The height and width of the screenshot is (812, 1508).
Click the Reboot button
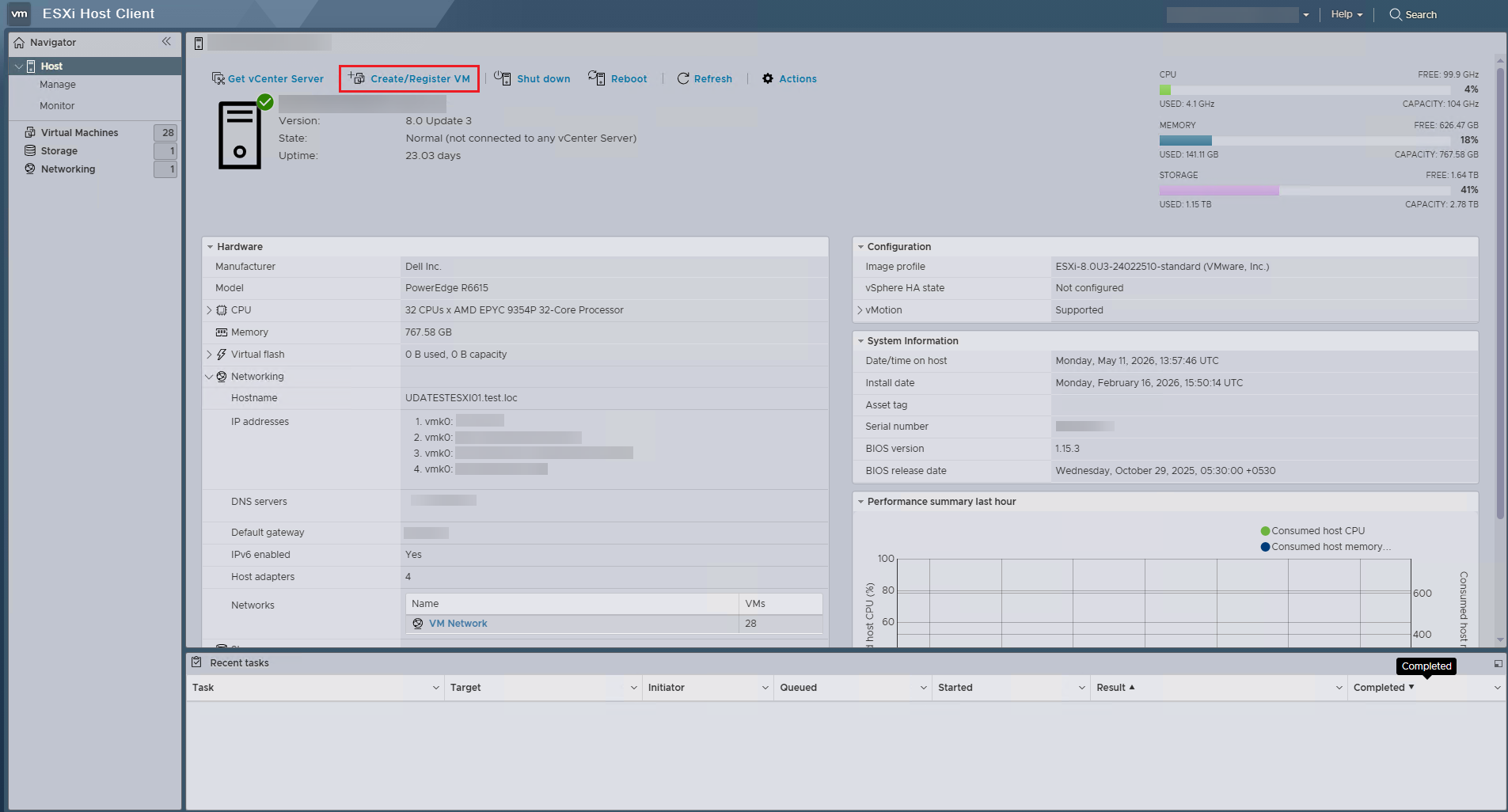pyautogui.click(x=617, y=78)
